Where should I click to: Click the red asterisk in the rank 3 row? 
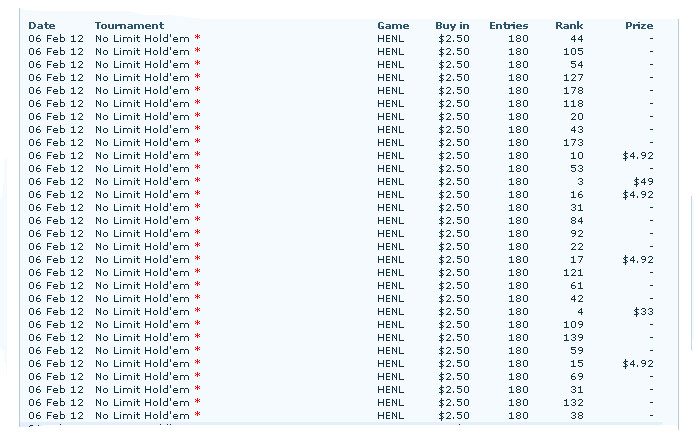click(x=197, y=180)
